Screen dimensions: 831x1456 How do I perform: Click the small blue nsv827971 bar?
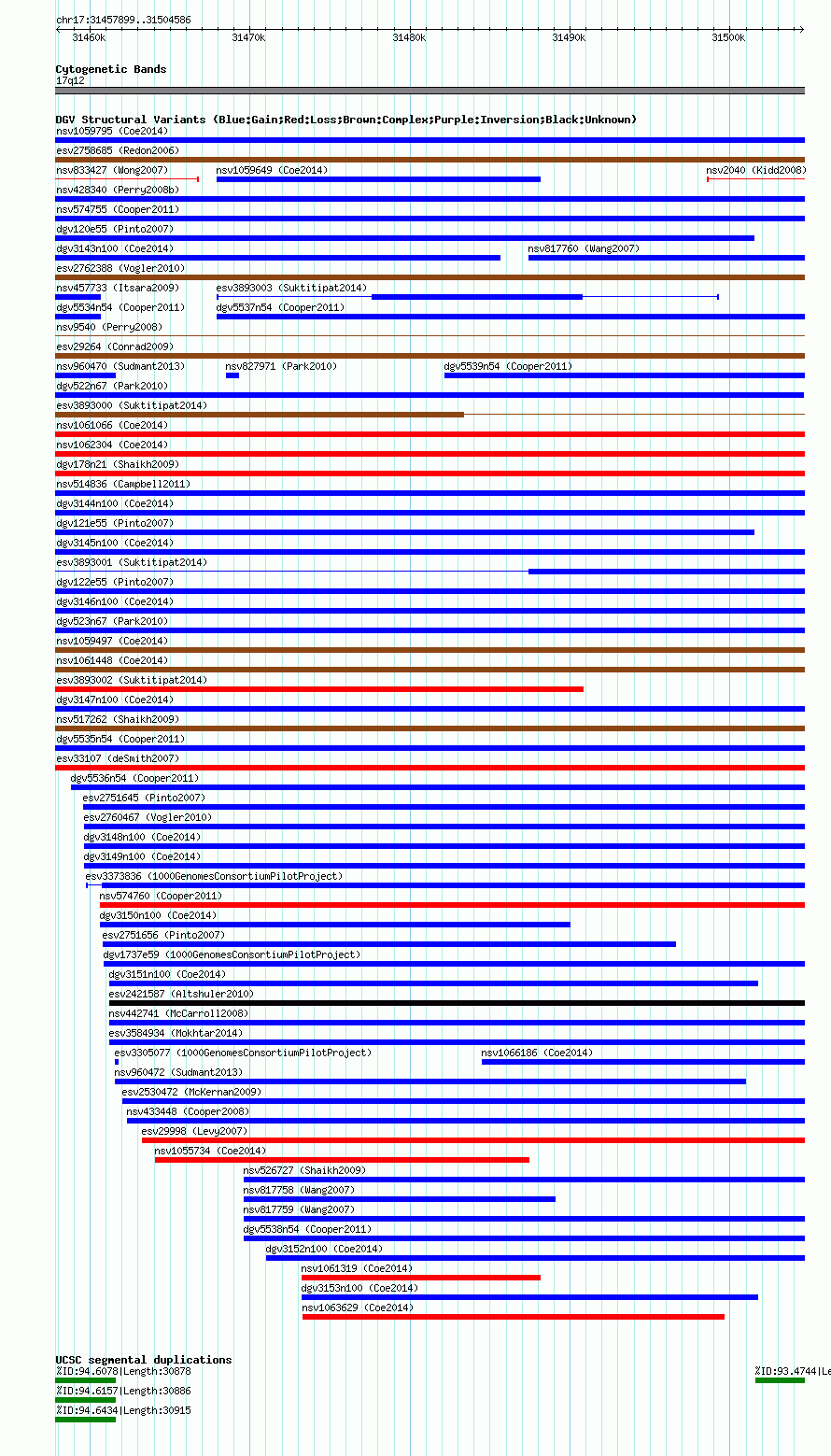pyautogui.click(x=232, y=375)
